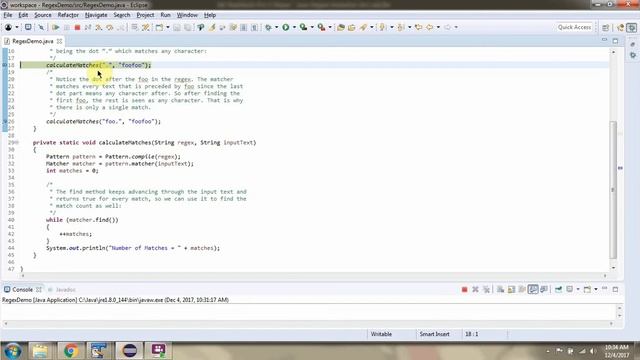Open File Explorer from the taskbar
640x360 pixels.
[40, 351]
